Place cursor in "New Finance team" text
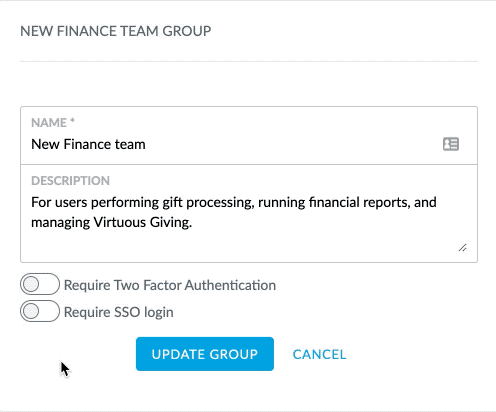The width and height of the screenshot is (496, 412). tap(88, 144)
